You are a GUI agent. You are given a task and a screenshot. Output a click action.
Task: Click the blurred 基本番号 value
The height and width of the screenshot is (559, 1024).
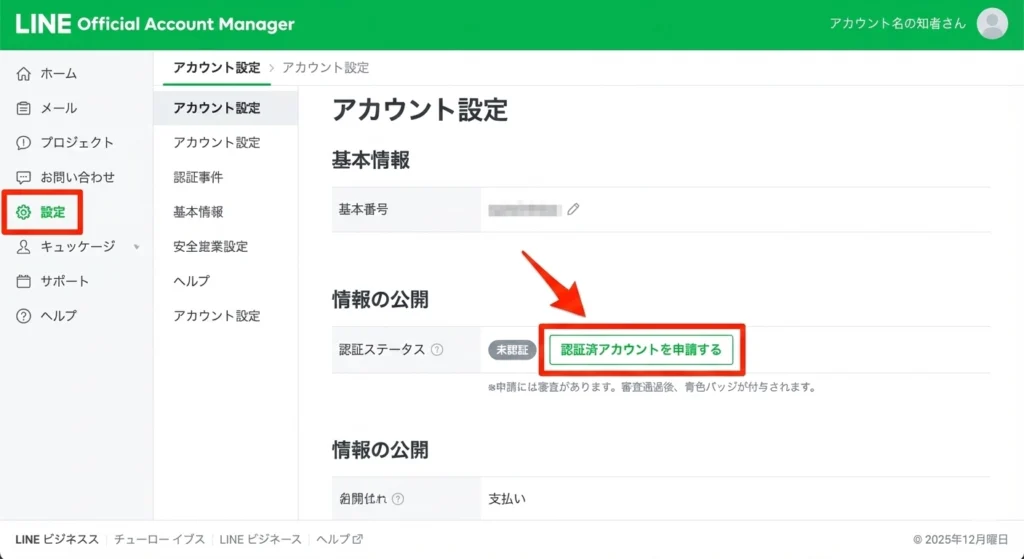pos(525,210)
